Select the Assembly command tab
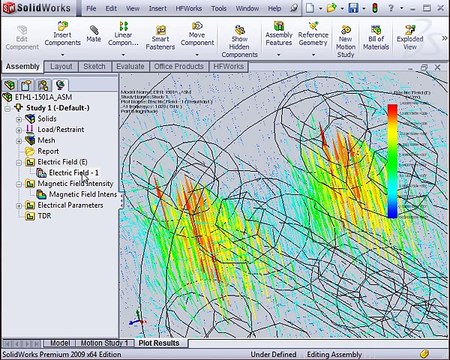 click(22, 67)
